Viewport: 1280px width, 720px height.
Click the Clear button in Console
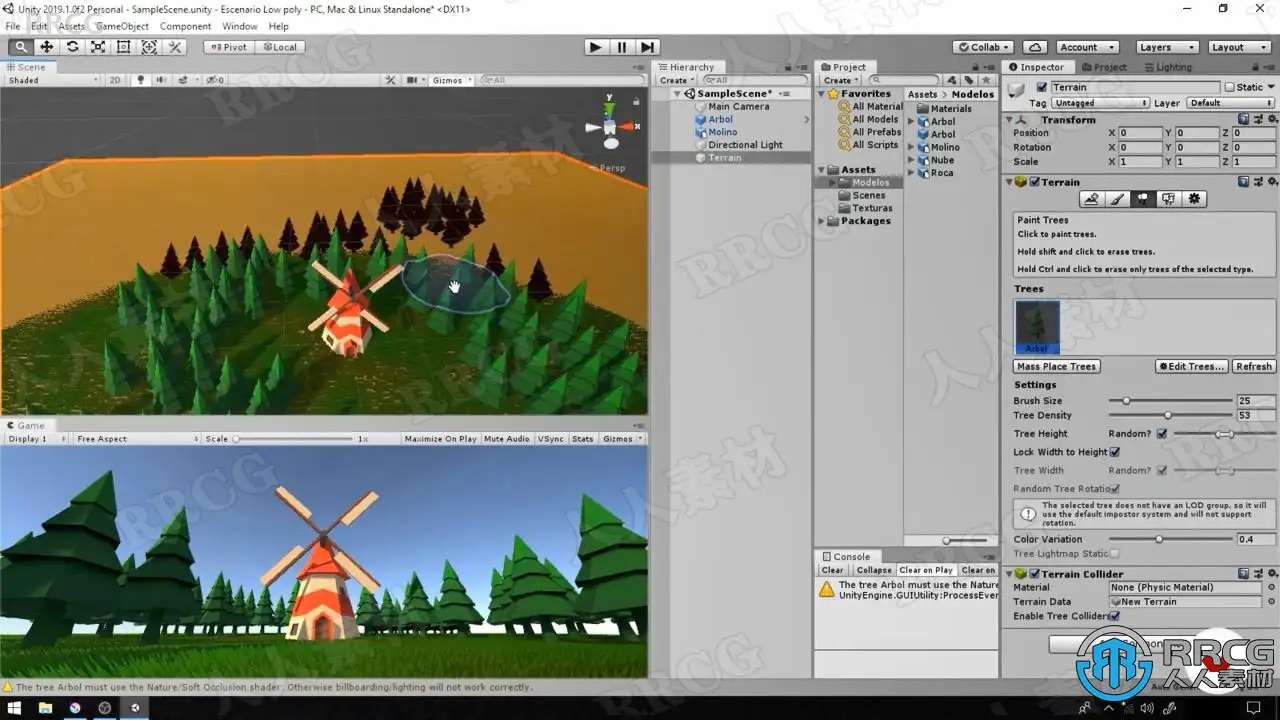(x=833, y=570)
